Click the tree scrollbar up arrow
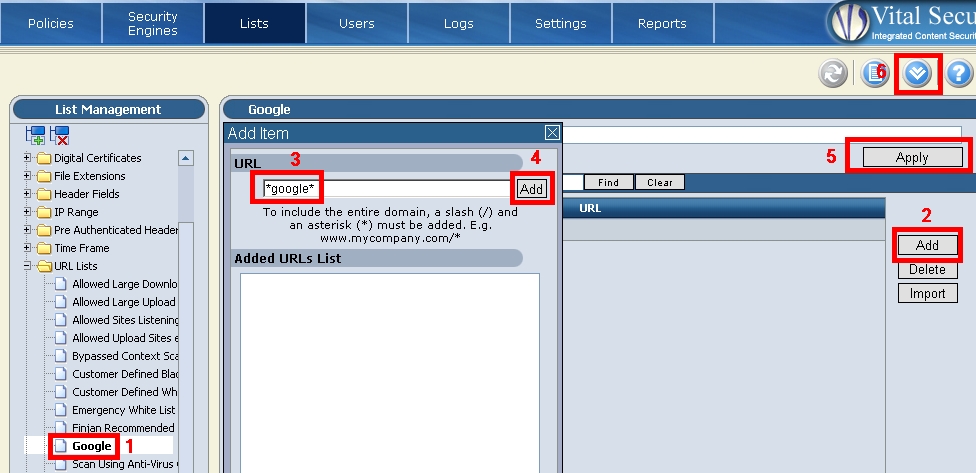 point(186,158)
